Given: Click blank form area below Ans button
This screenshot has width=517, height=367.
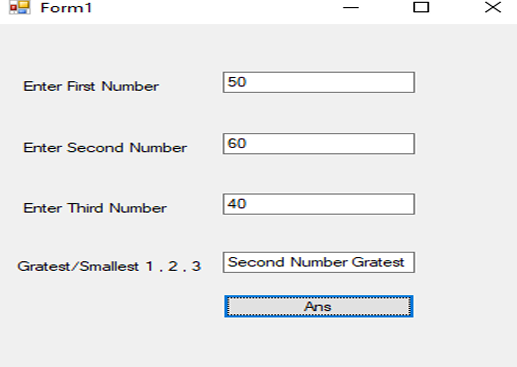Looking at the screenshot, I should point(319,343).
